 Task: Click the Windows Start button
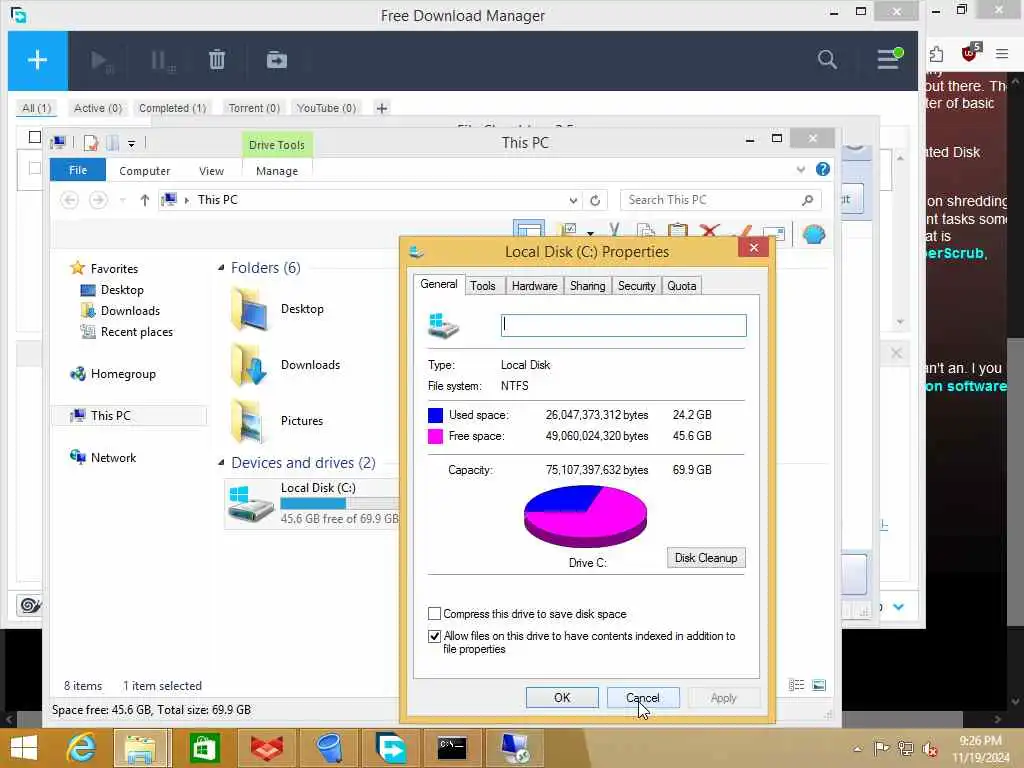(24, 748)
